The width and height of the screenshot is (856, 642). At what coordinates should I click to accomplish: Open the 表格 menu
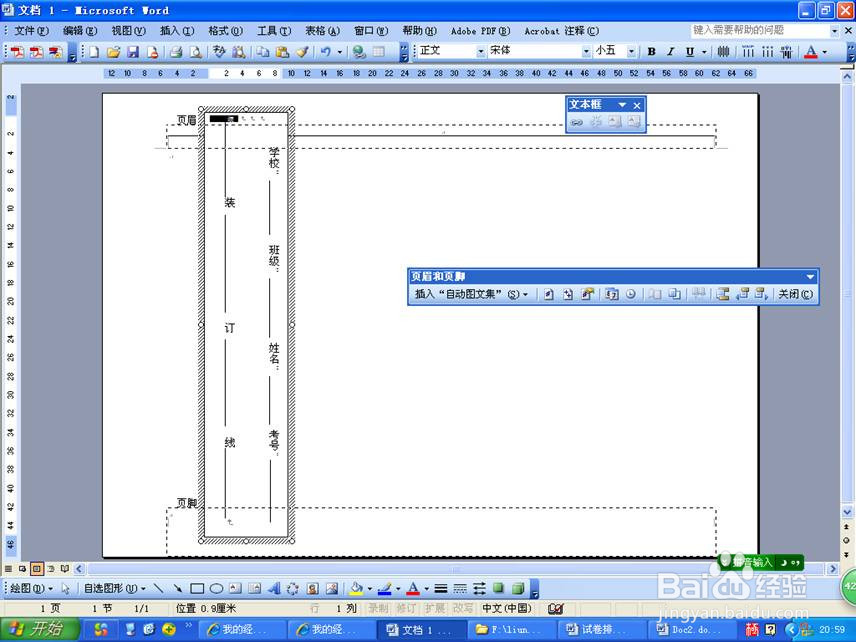click(x=322, y=31)
